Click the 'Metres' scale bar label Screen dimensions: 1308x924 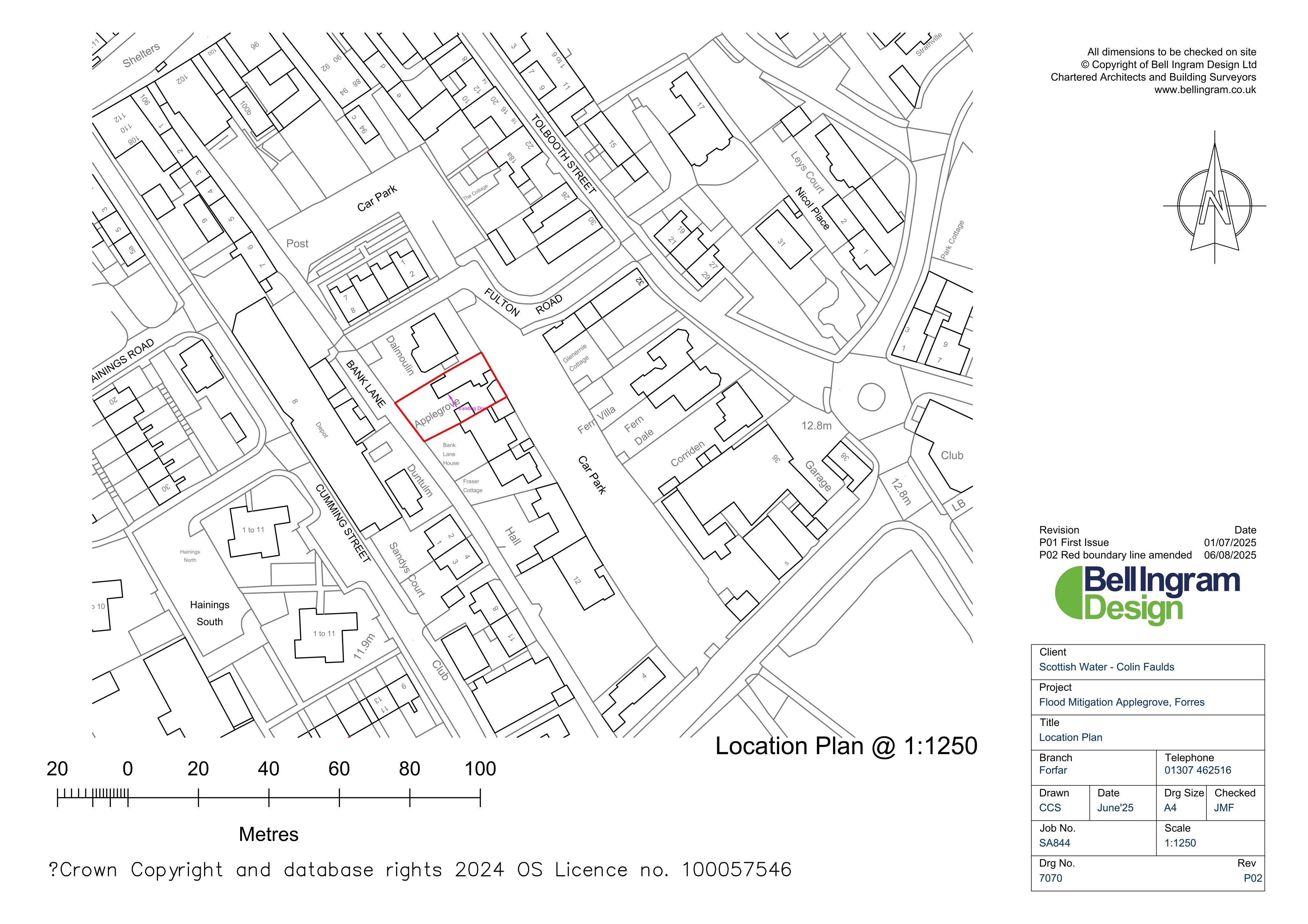pyautogui.click(x=268, y=835)
